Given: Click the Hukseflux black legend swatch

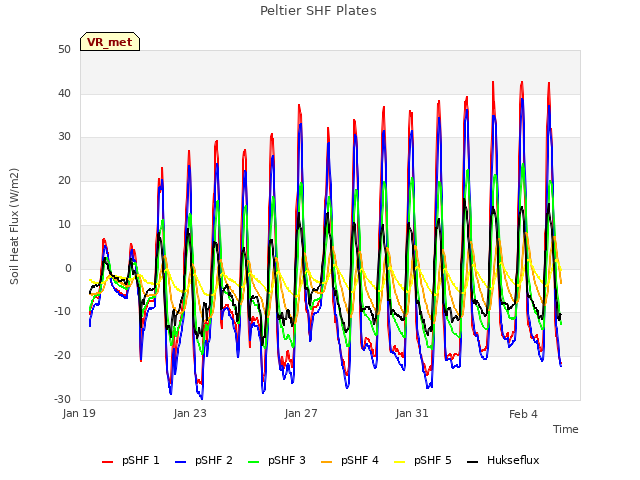Looking at the screenshot, I should point(472,462).
